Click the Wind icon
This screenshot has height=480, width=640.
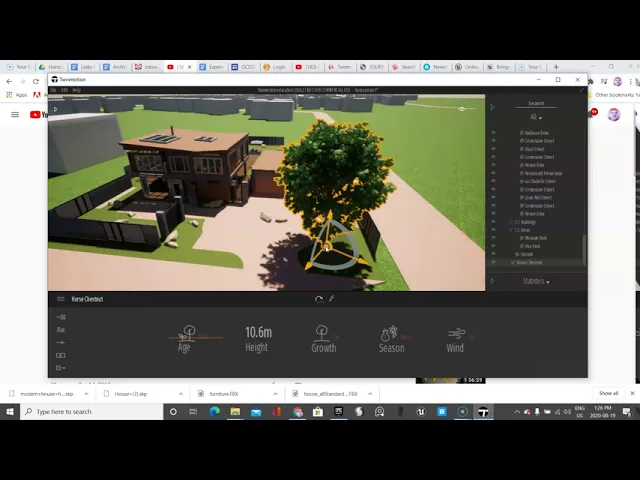[456, 334]
